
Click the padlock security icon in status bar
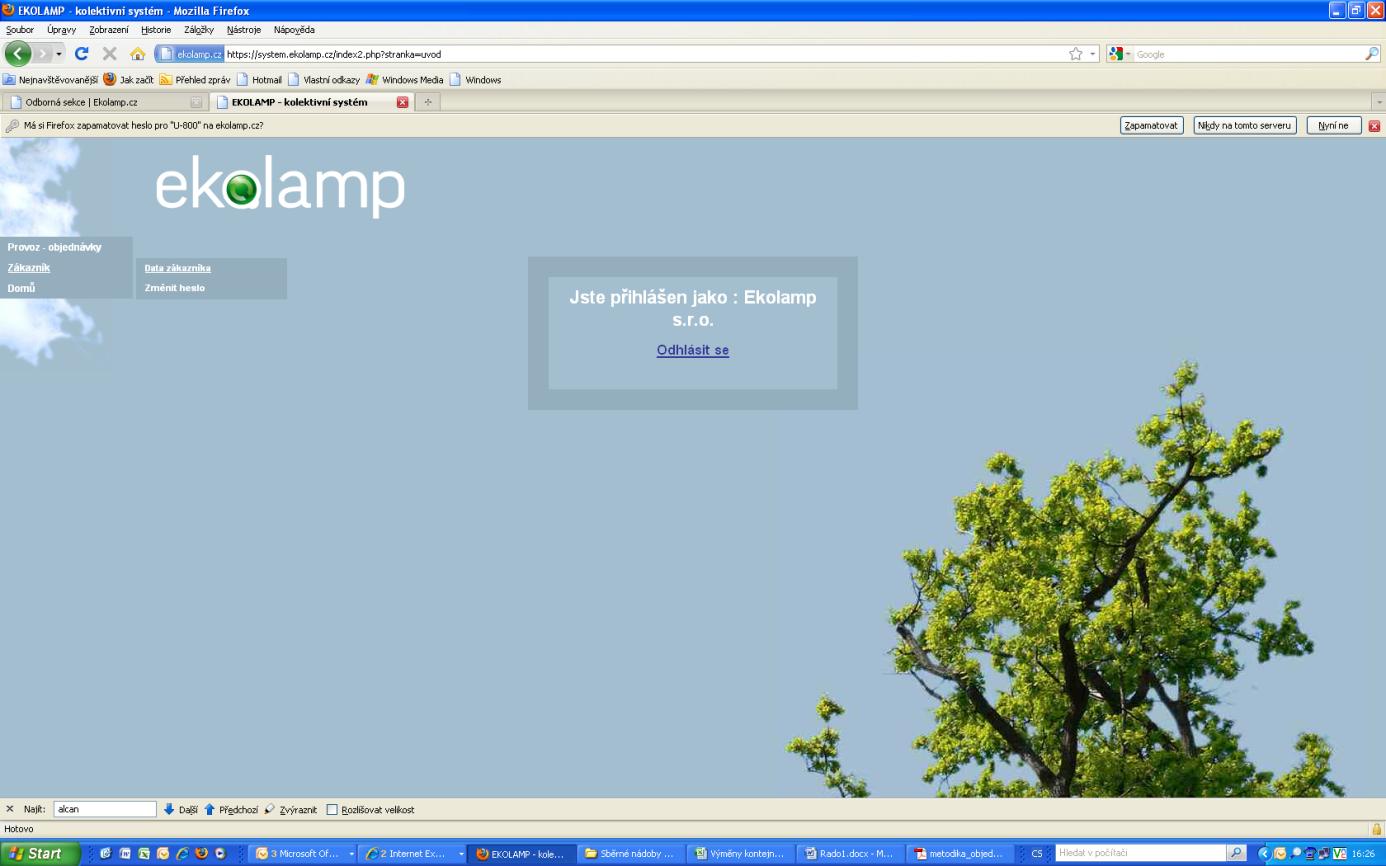pos(1376,829)
